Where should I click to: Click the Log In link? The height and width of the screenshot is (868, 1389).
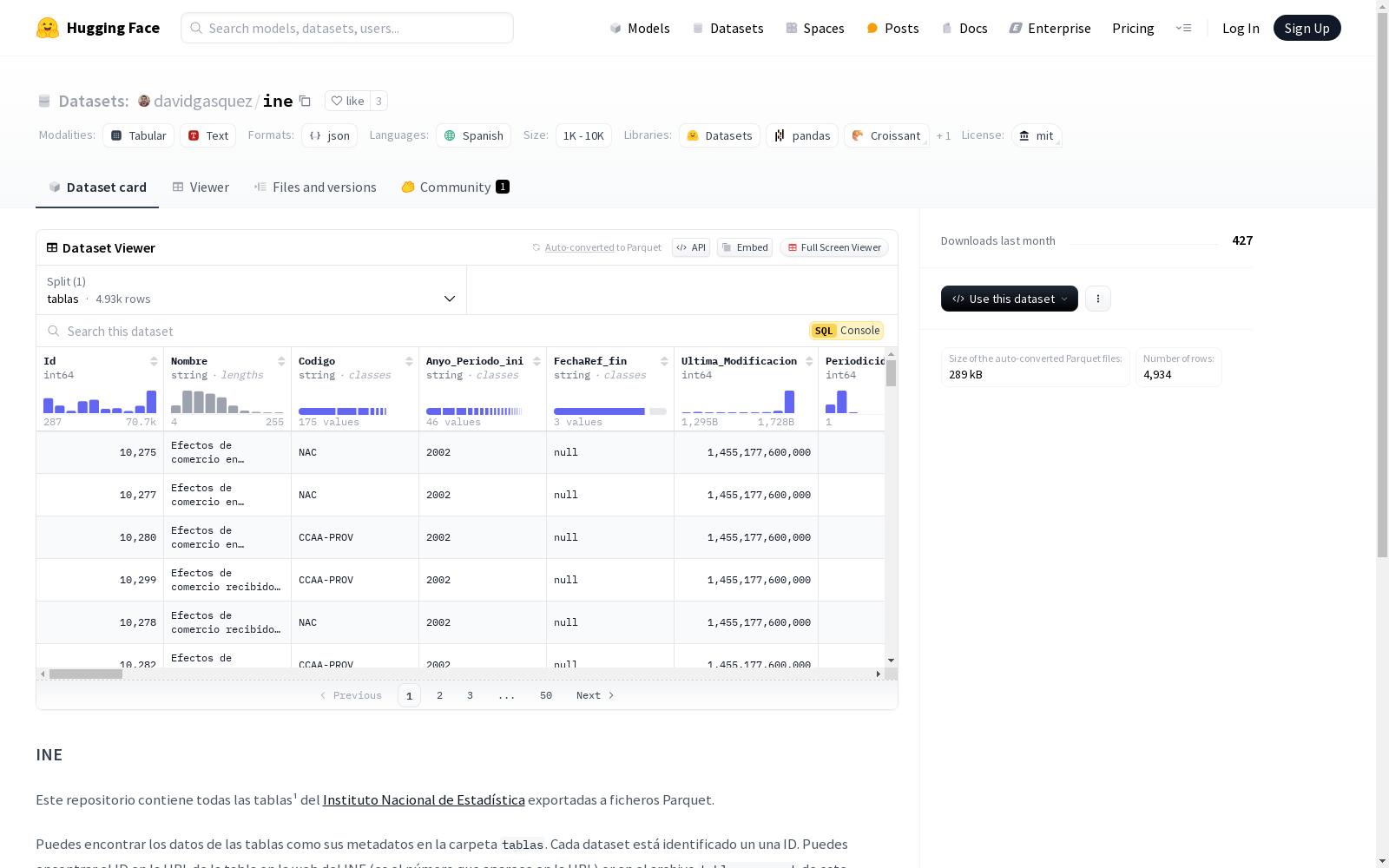(x=1241, y=28)
